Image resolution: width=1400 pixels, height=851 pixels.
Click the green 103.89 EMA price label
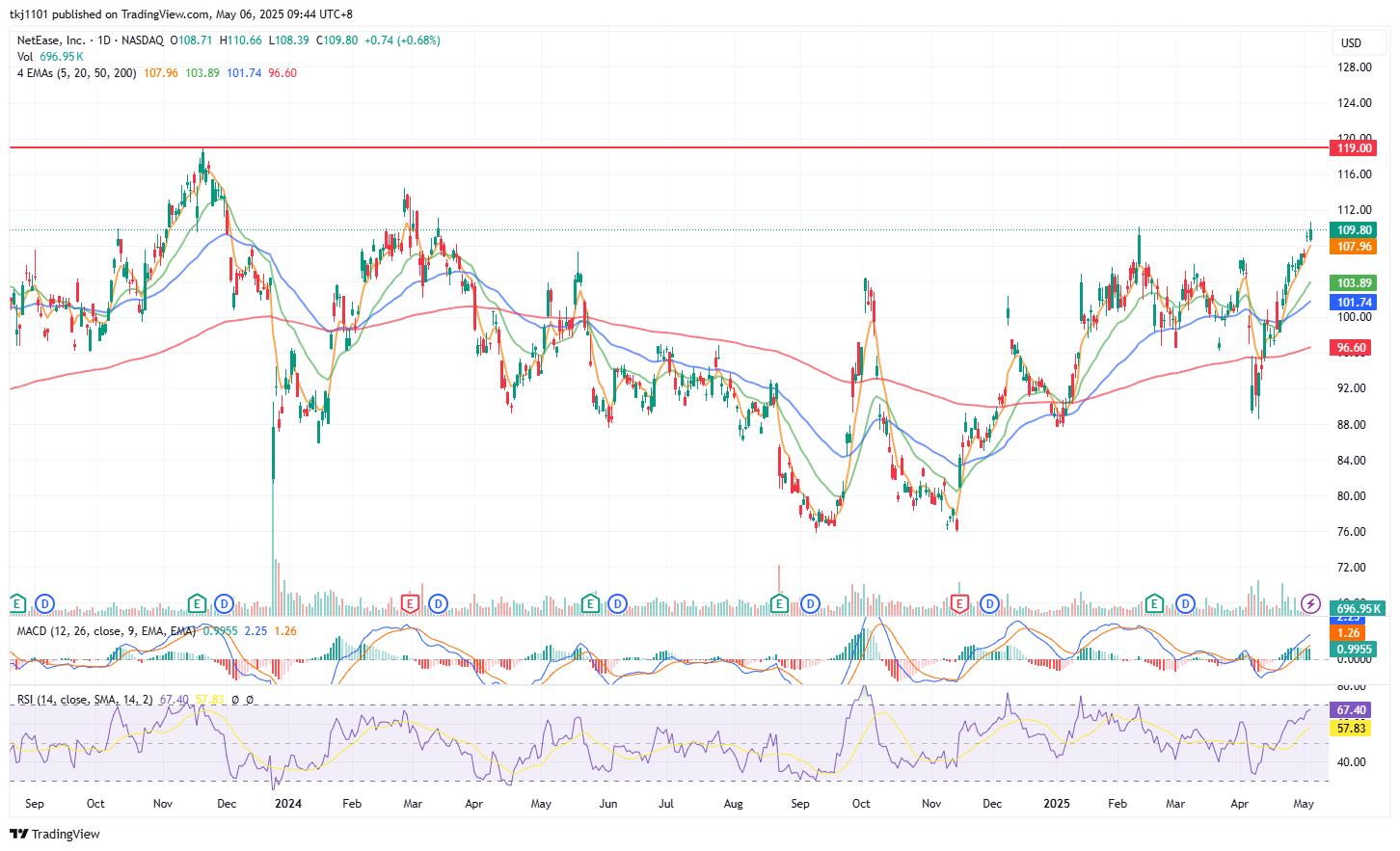pos(1354,283)
